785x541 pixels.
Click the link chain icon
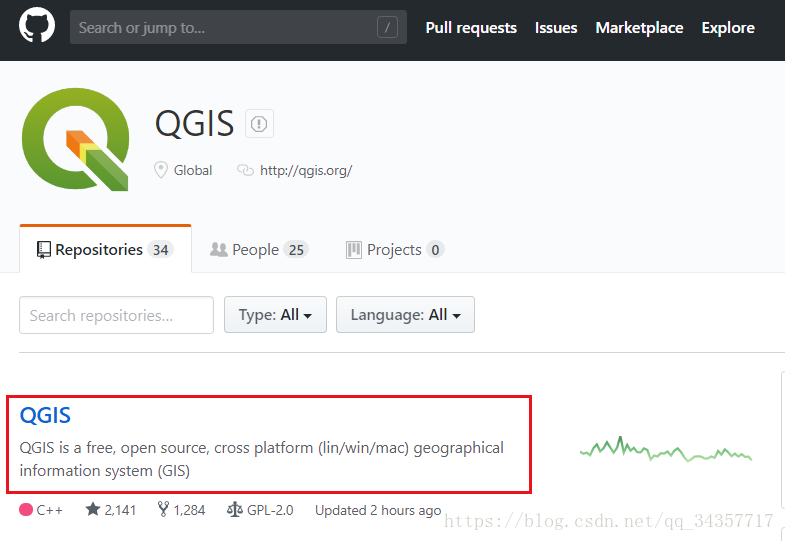click(x=245, y=170)
